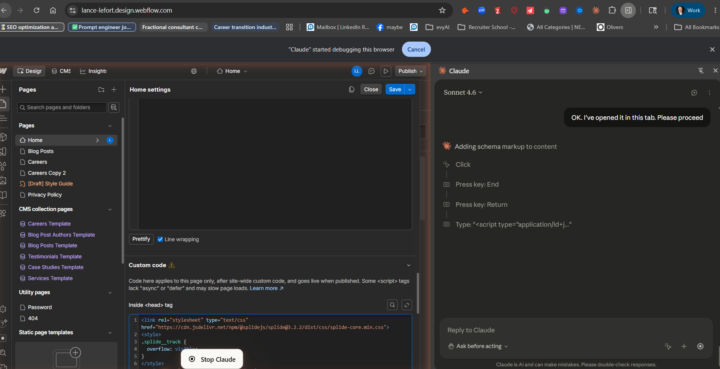Screen dimensions: 720x369
Task: Open the All Bookmarks folder
Action: 697,27
